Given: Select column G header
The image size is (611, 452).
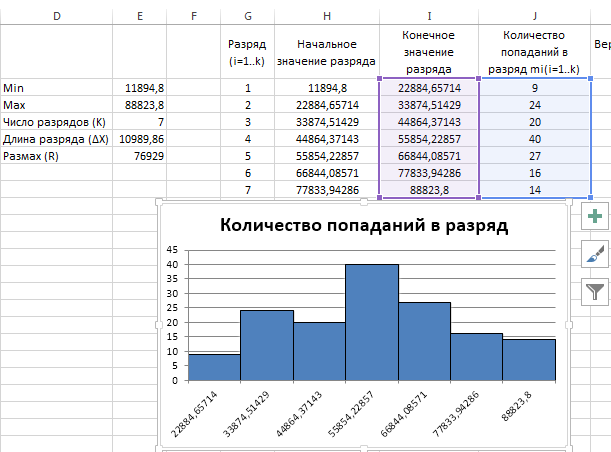Looking at the screenshot, I should pos(247,16).
